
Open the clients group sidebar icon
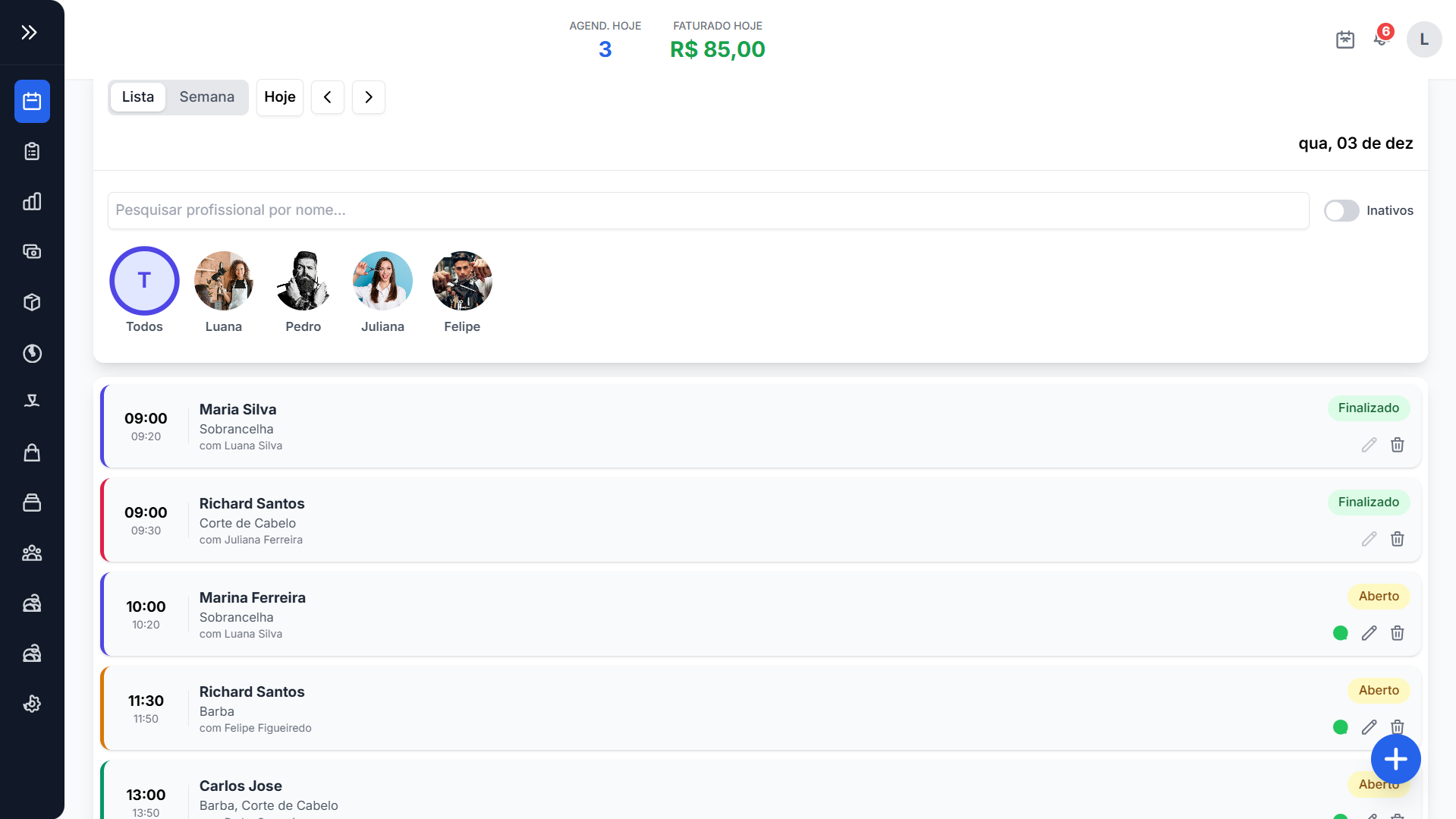32,553
